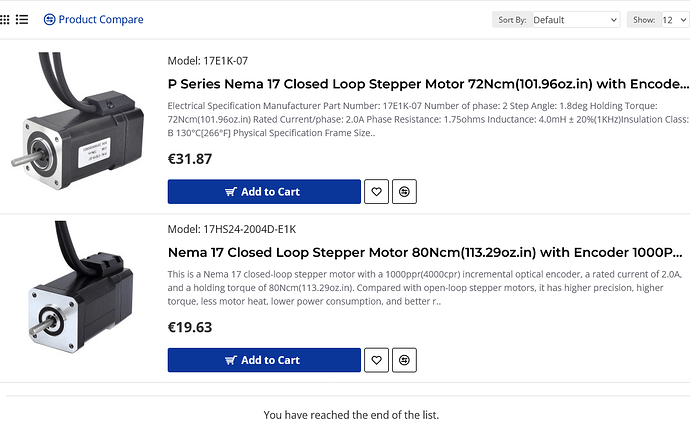Click cart icon on 80Ncm motor's button

pyautogui.click(x=231, y=360)
